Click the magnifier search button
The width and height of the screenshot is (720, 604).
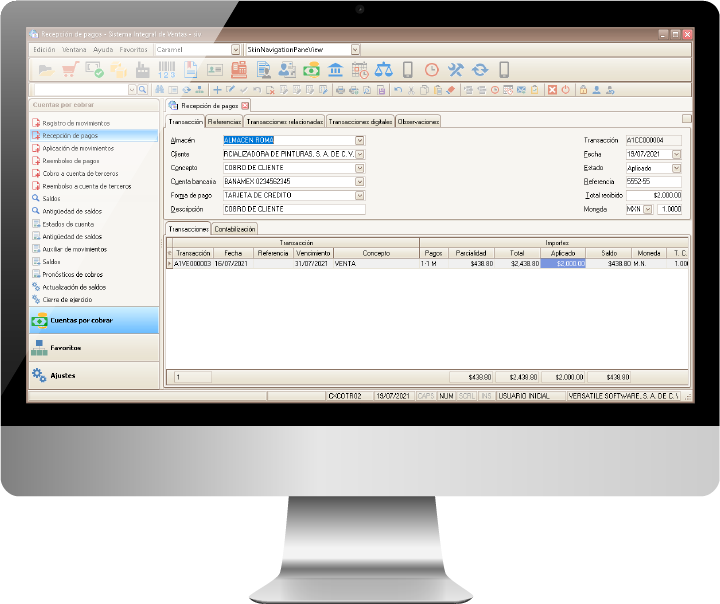(x=142, y=90)
